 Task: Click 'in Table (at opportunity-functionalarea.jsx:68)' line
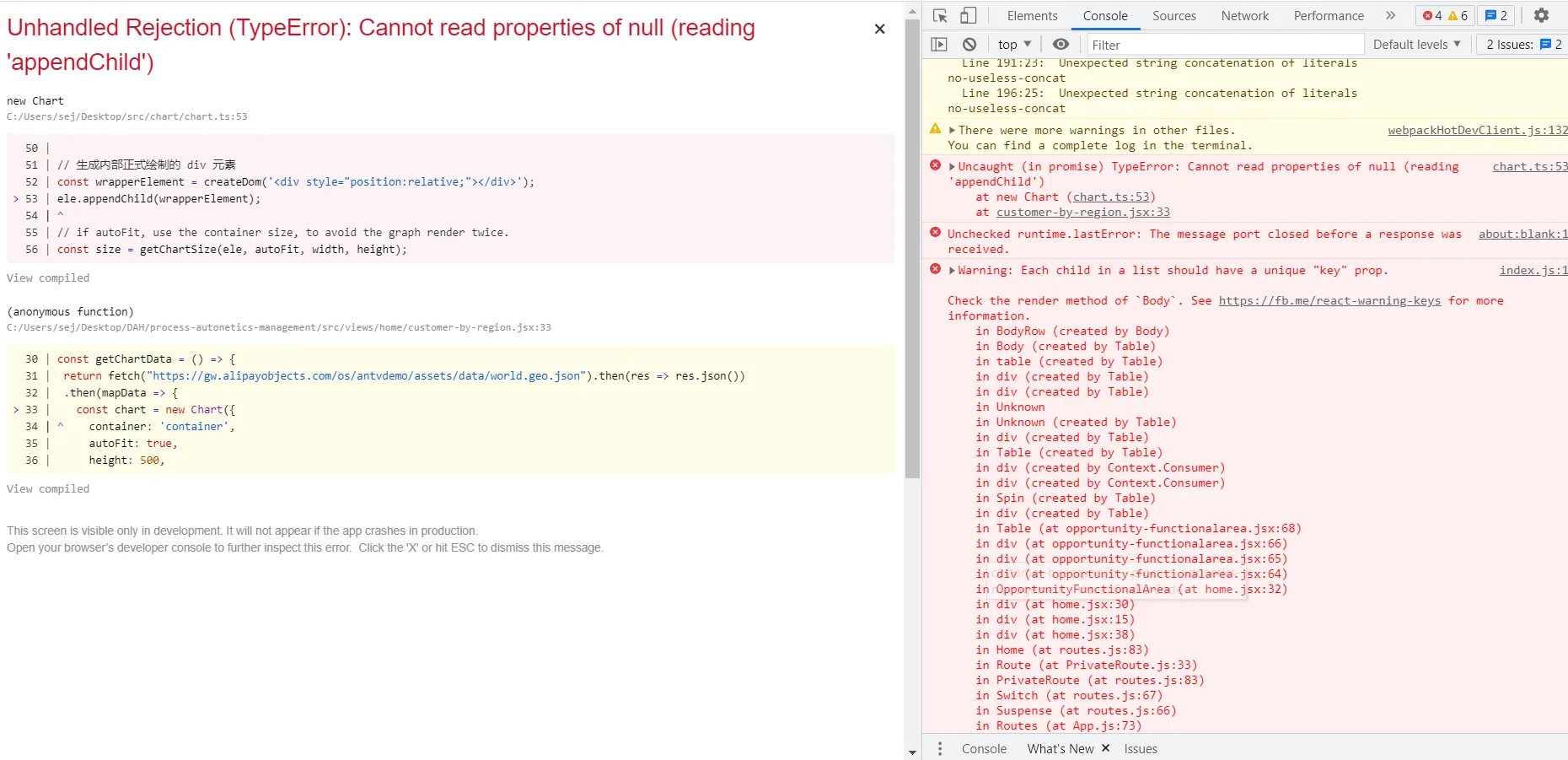[1139, 529]
